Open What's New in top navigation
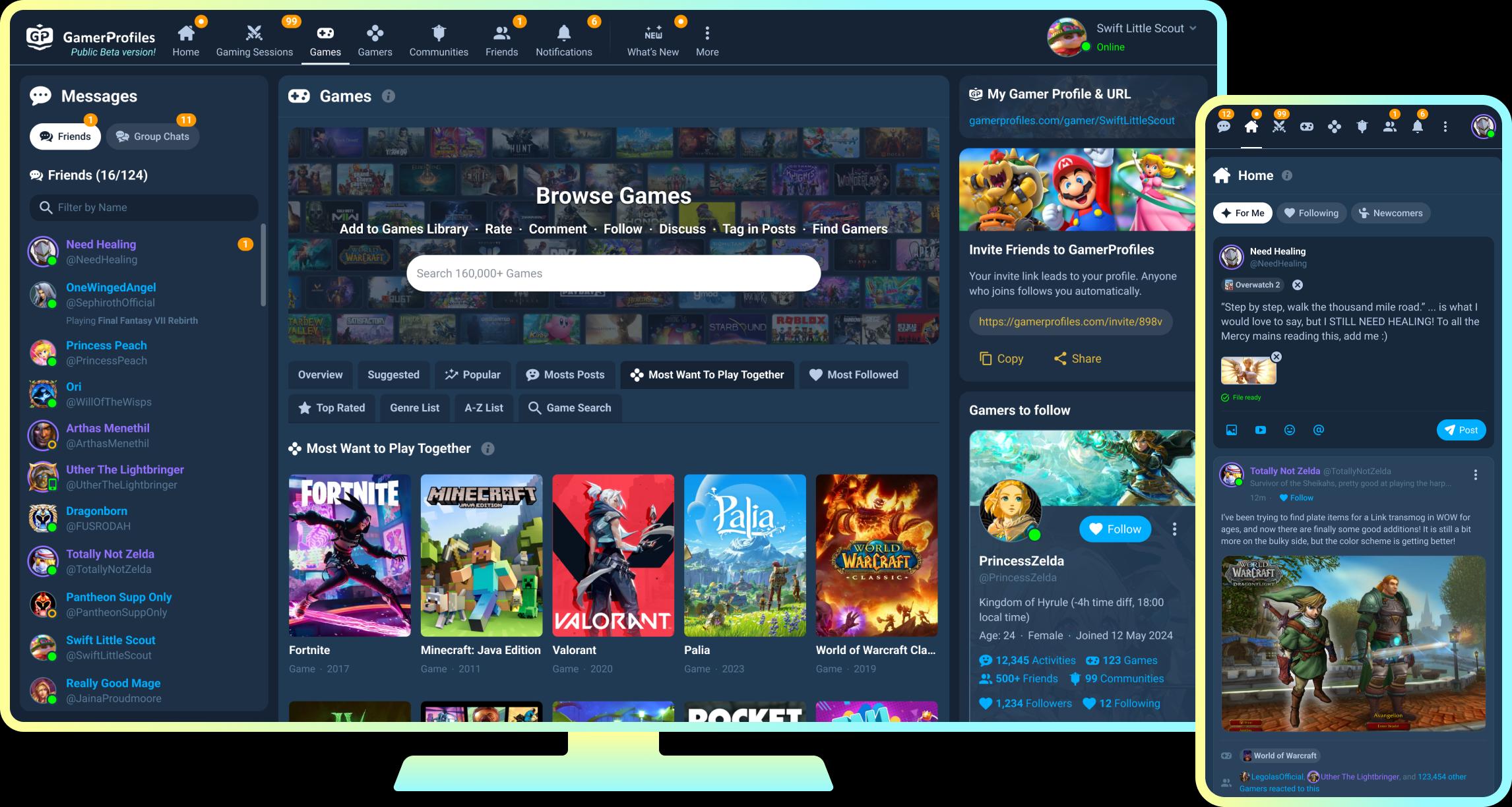Screen dimensions: 1512x807 click(652, 41)
